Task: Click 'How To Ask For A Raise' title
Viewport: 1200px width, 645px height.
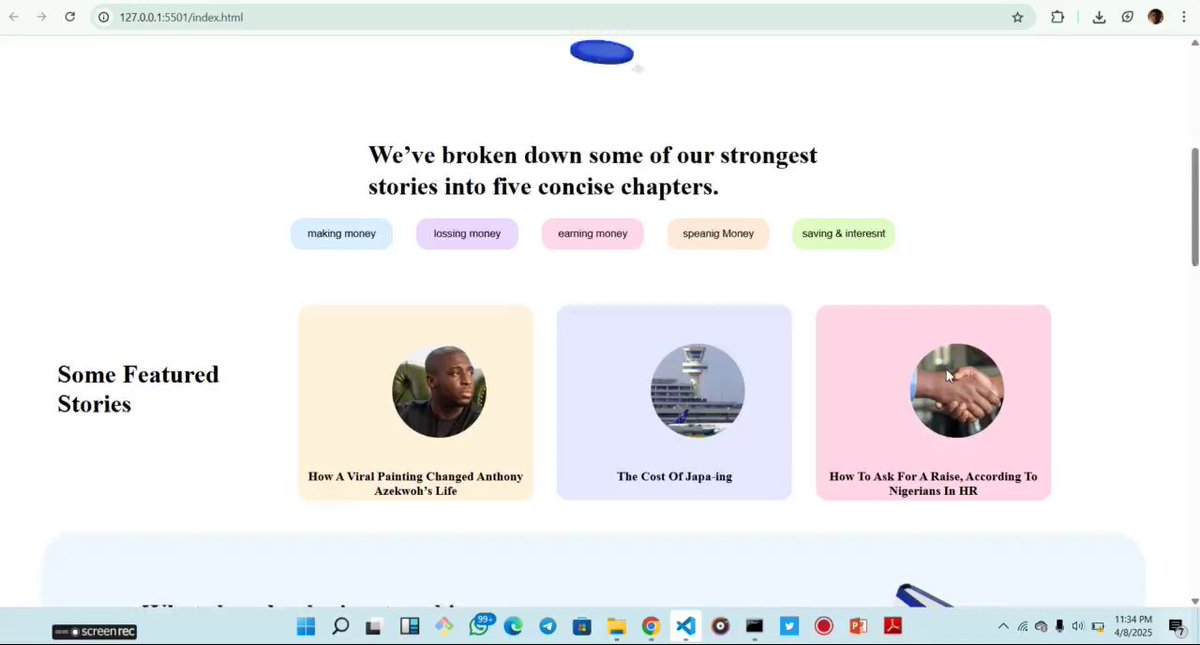Action: tap(933, 484)
